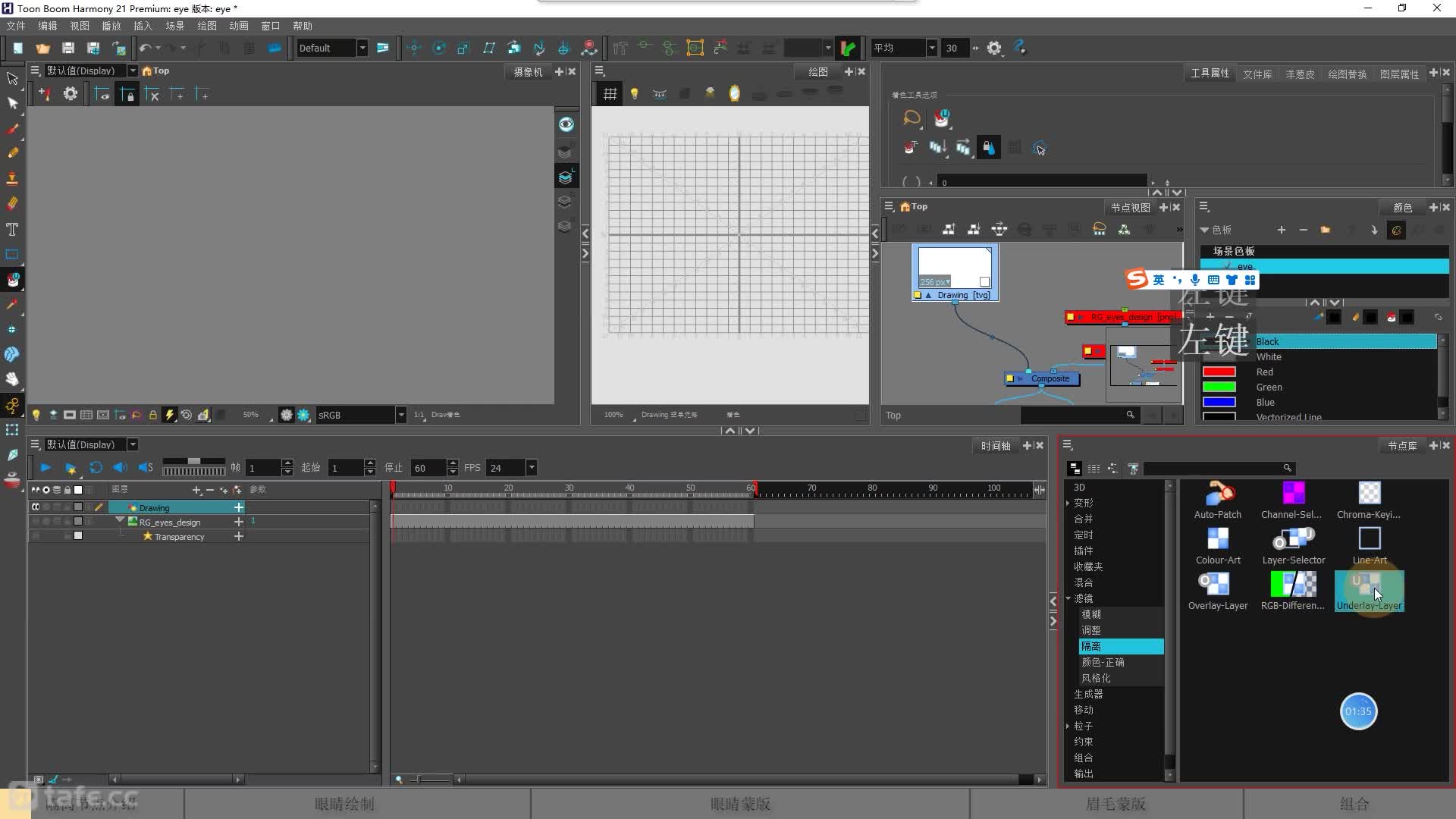Open Camera view display dropdown arrow
Screen dimensions: 1456x819
(133, 71)
